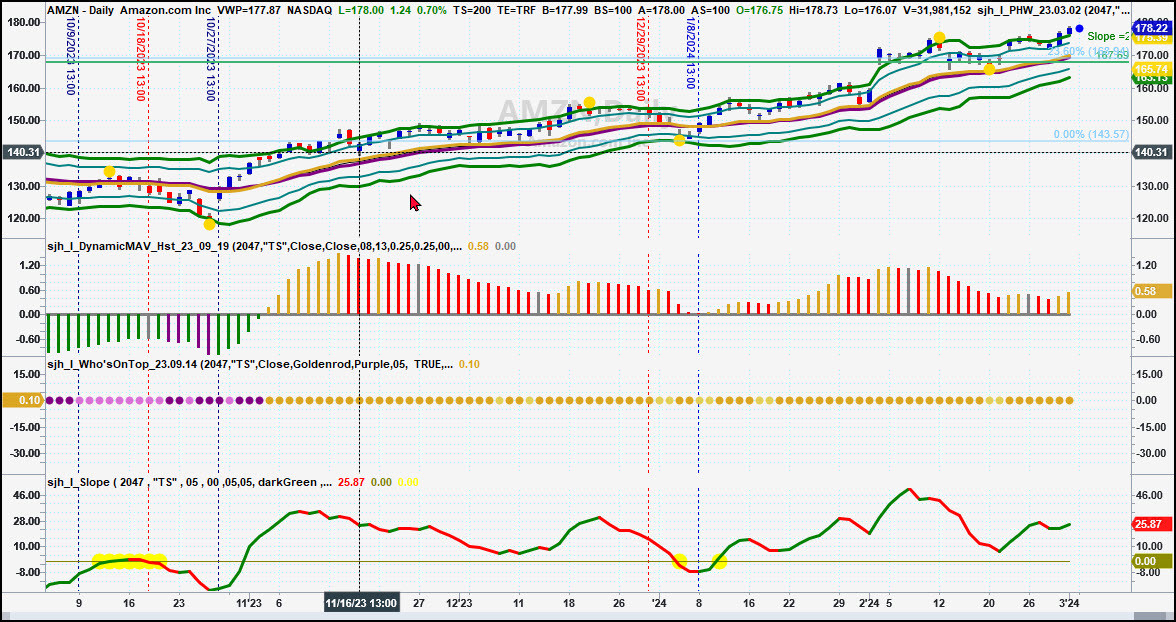1176x622 pixels.
Task: Click the olive 0.00 slope axis marker
Action: pos(1150,561)
